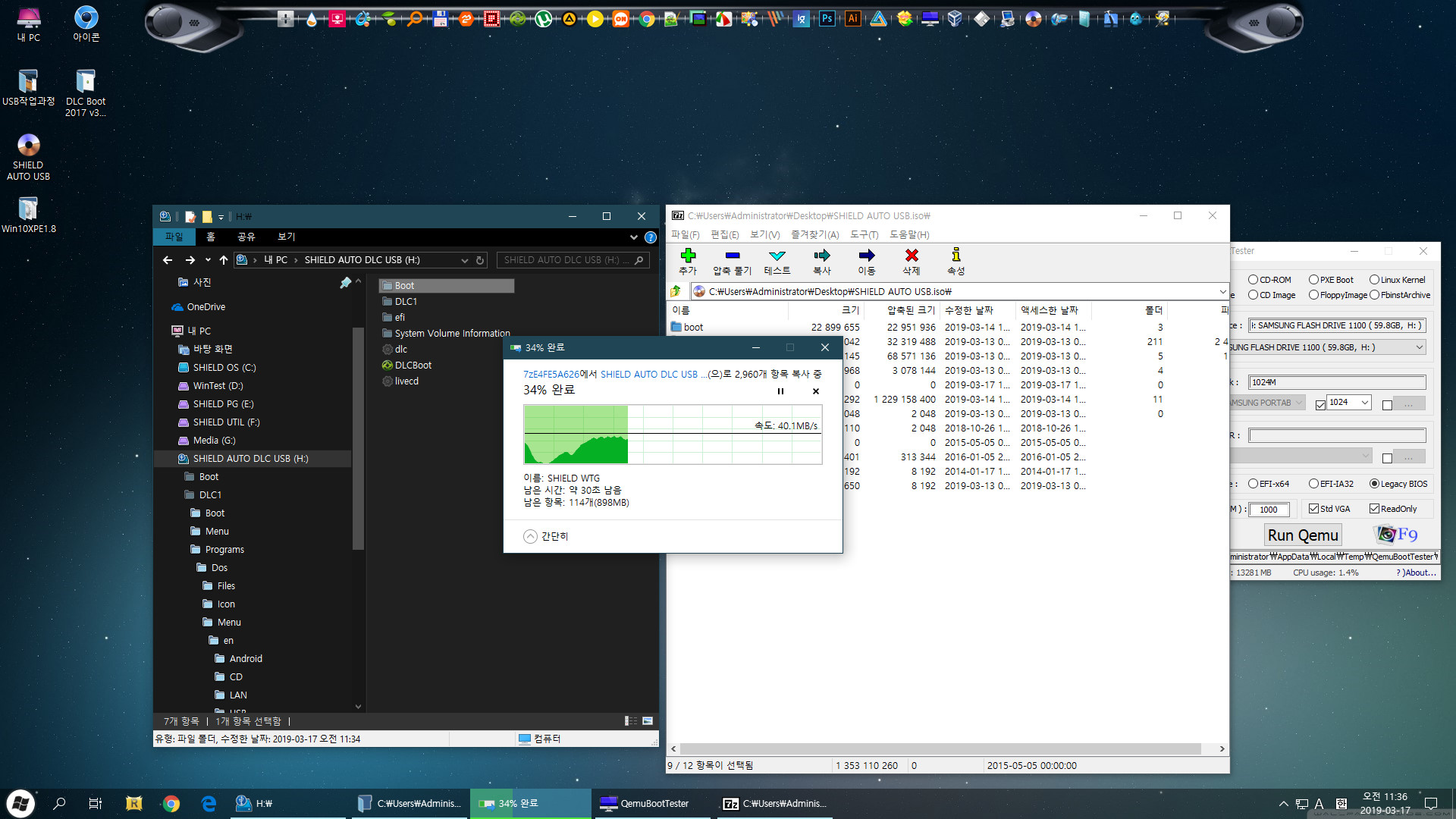Open Chrome from the Windows taskbar
1456x819 pixels.
pos(171,804)
